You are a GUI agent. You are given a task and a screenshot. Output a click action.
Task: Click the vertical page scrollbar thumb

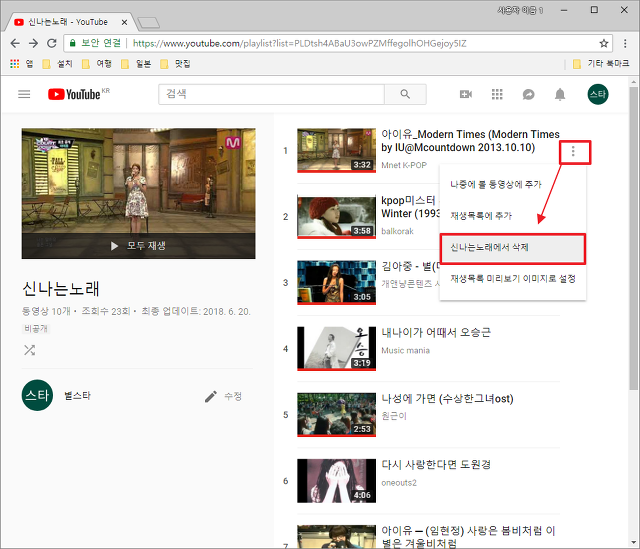pyautogui.click(x=633, y=239)
